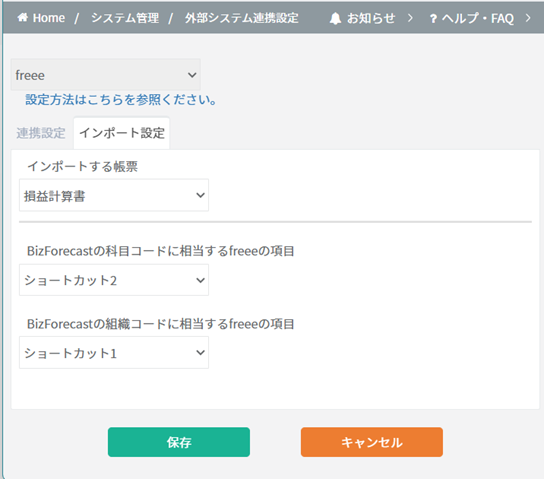Viewport: 544px width, 479px height.
Task: Click the green 保存 button
Action: tap(179, 442)
